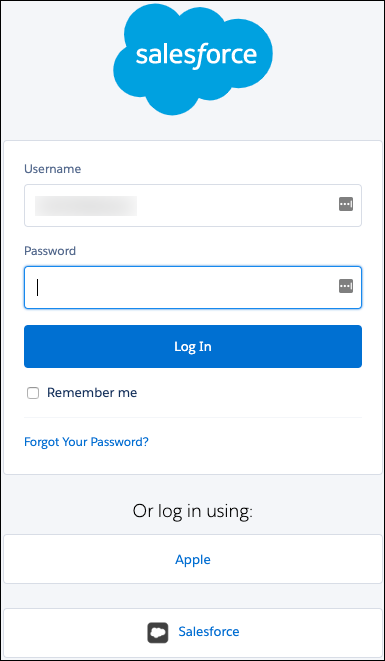Focus the Password input field
This screenshot has height=661, width=385.
(x=193, y=287)
